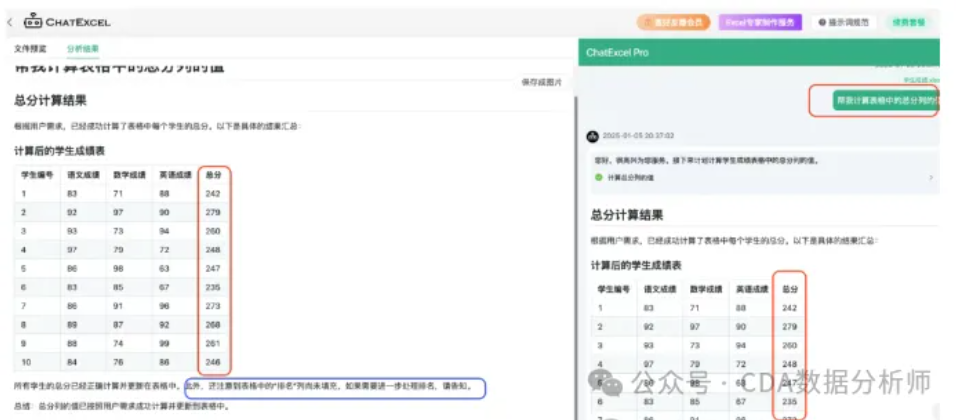Image resolution: width=959 pixels, height=420 pixels.
Task: Click total 248 in the left table
Action: [213, 249]
